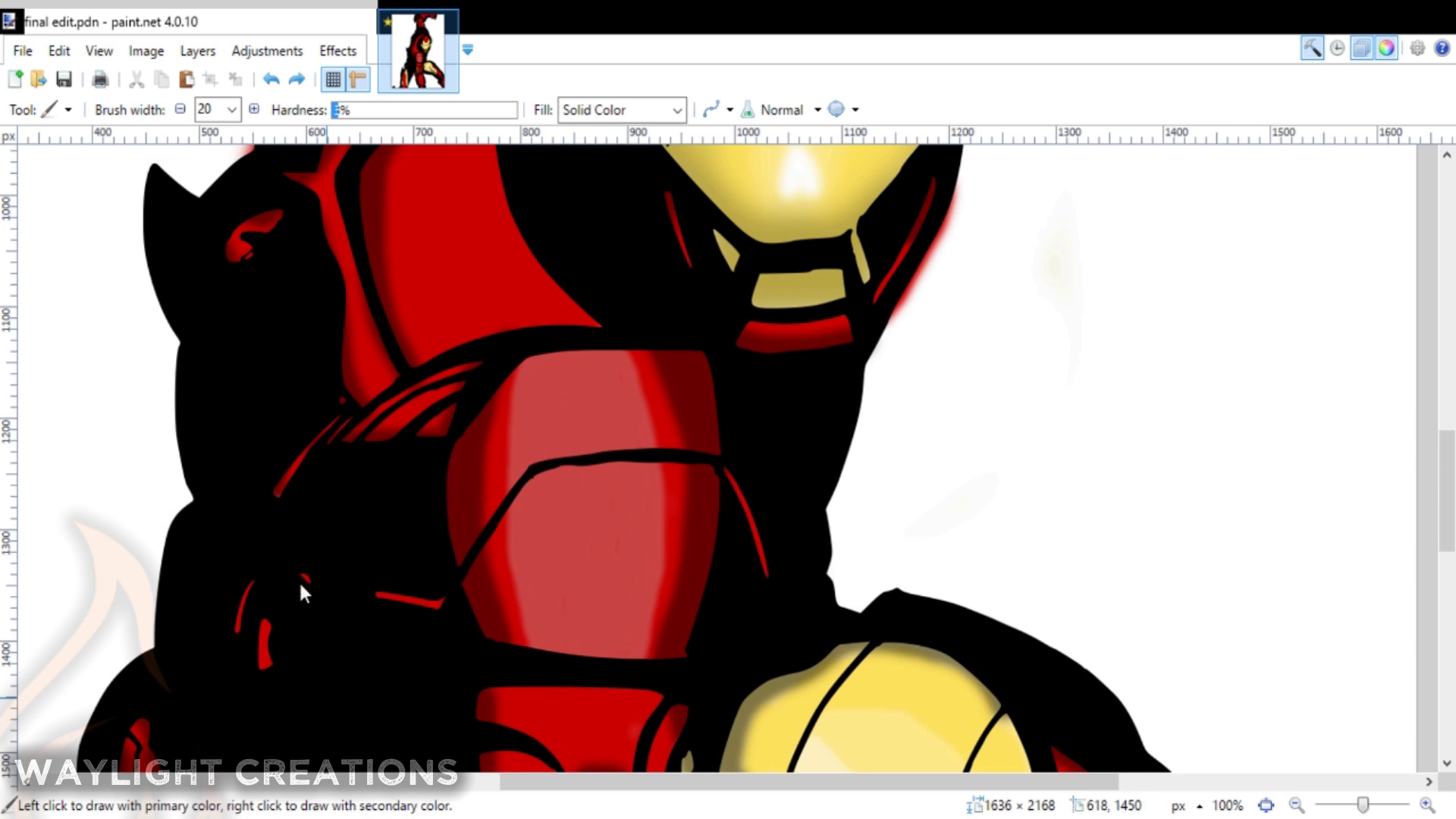Open the Adjustments menu
Screen dimensions: 1456x819
[x=267, y=51]
